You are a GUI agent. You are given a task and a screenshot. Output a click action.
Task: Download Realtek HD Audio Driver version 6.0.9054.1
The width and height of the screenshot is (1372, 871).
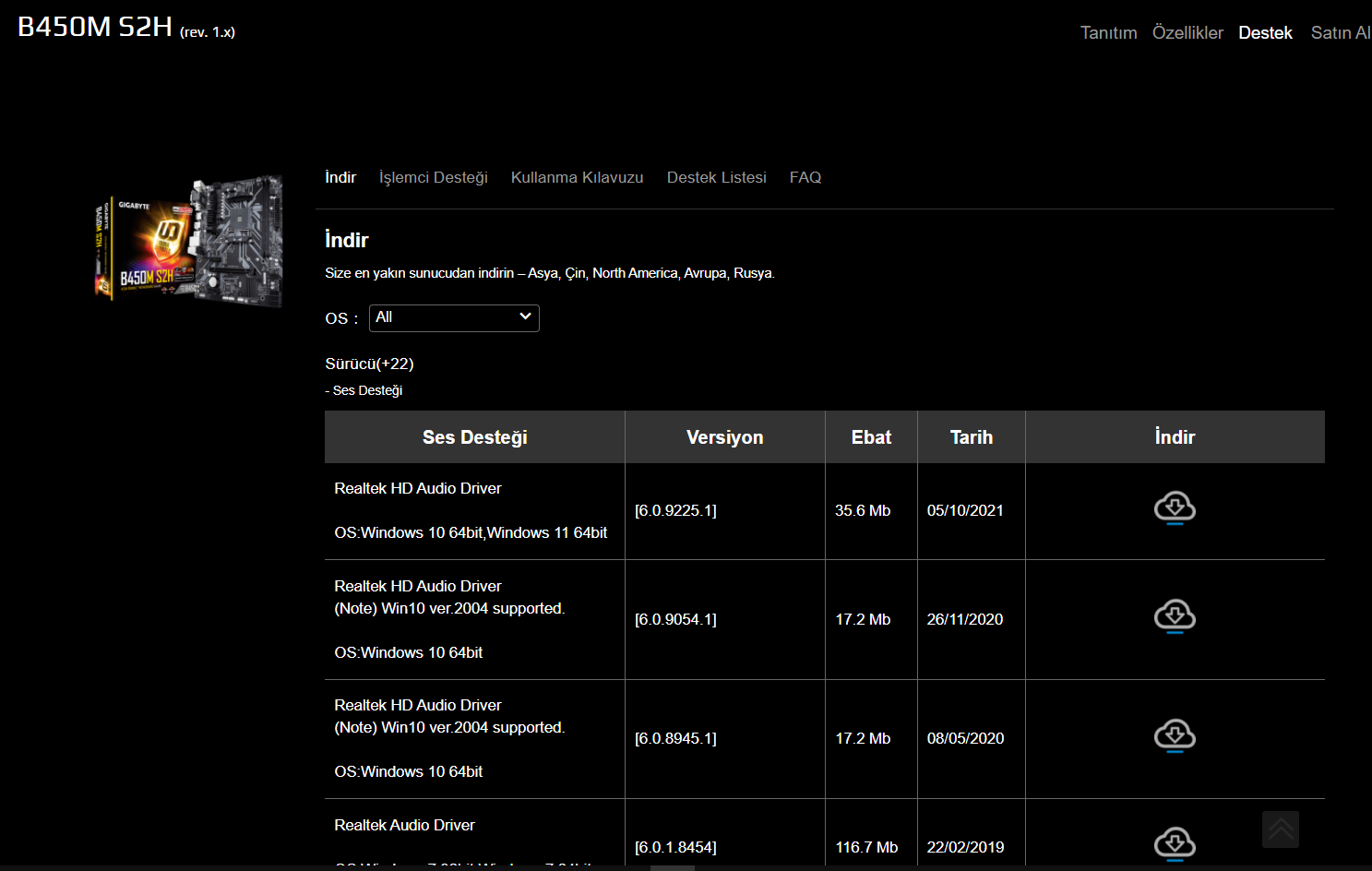click(x=1175, y=616)
